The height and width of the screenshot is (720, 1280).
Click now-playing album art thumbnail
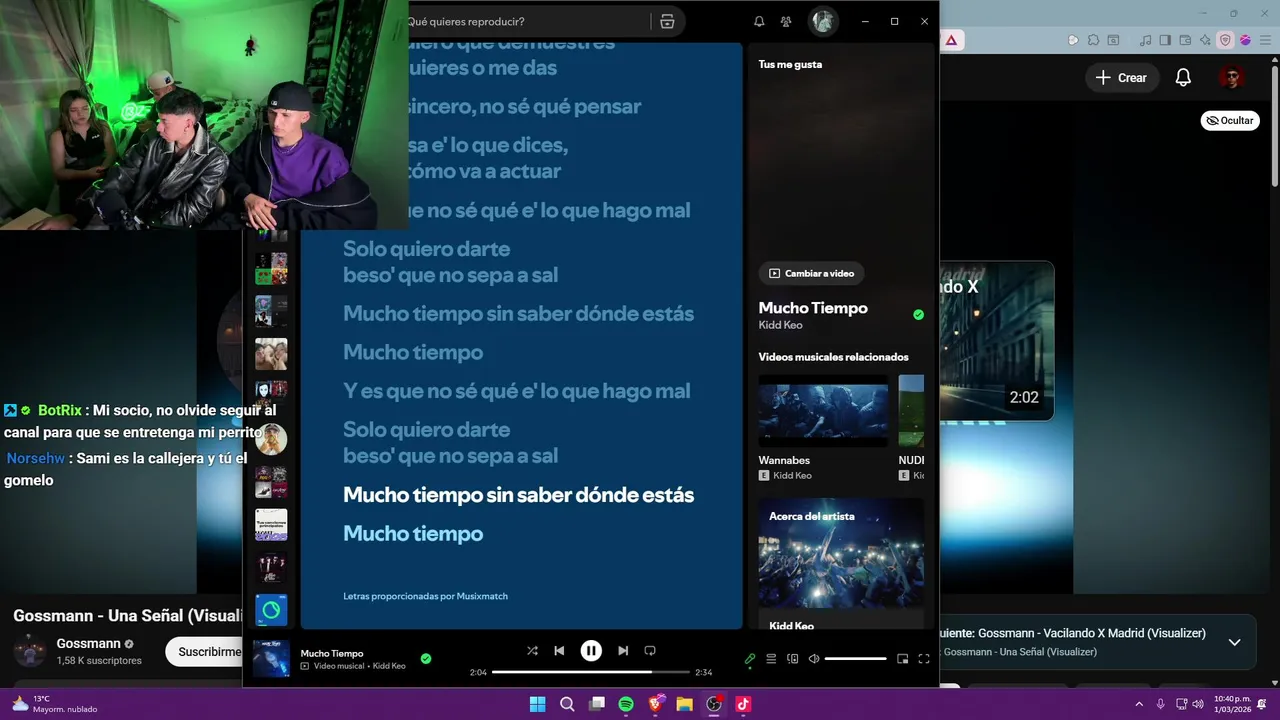[x=271, y=659]
